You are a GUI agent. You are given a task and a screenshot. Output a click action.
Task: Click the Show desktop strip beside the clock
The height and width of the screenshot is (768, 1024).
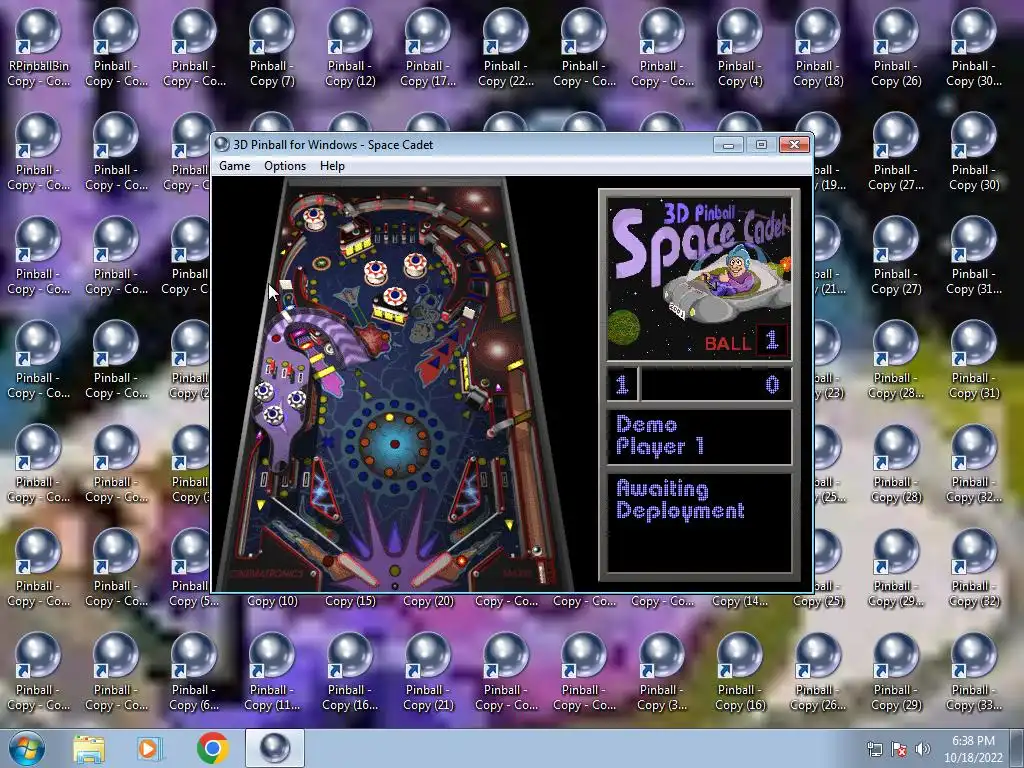(1019, 749)
